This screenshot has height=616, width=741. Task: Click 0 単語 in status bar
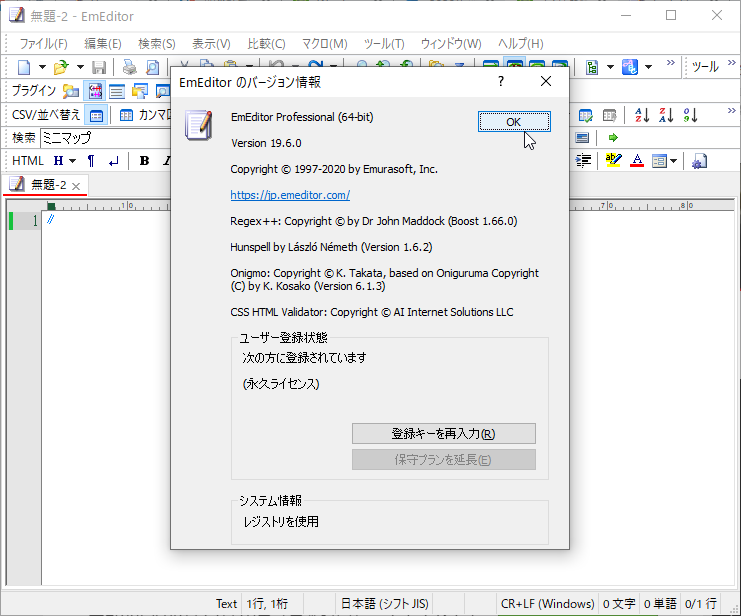click(x=660, y=604)
